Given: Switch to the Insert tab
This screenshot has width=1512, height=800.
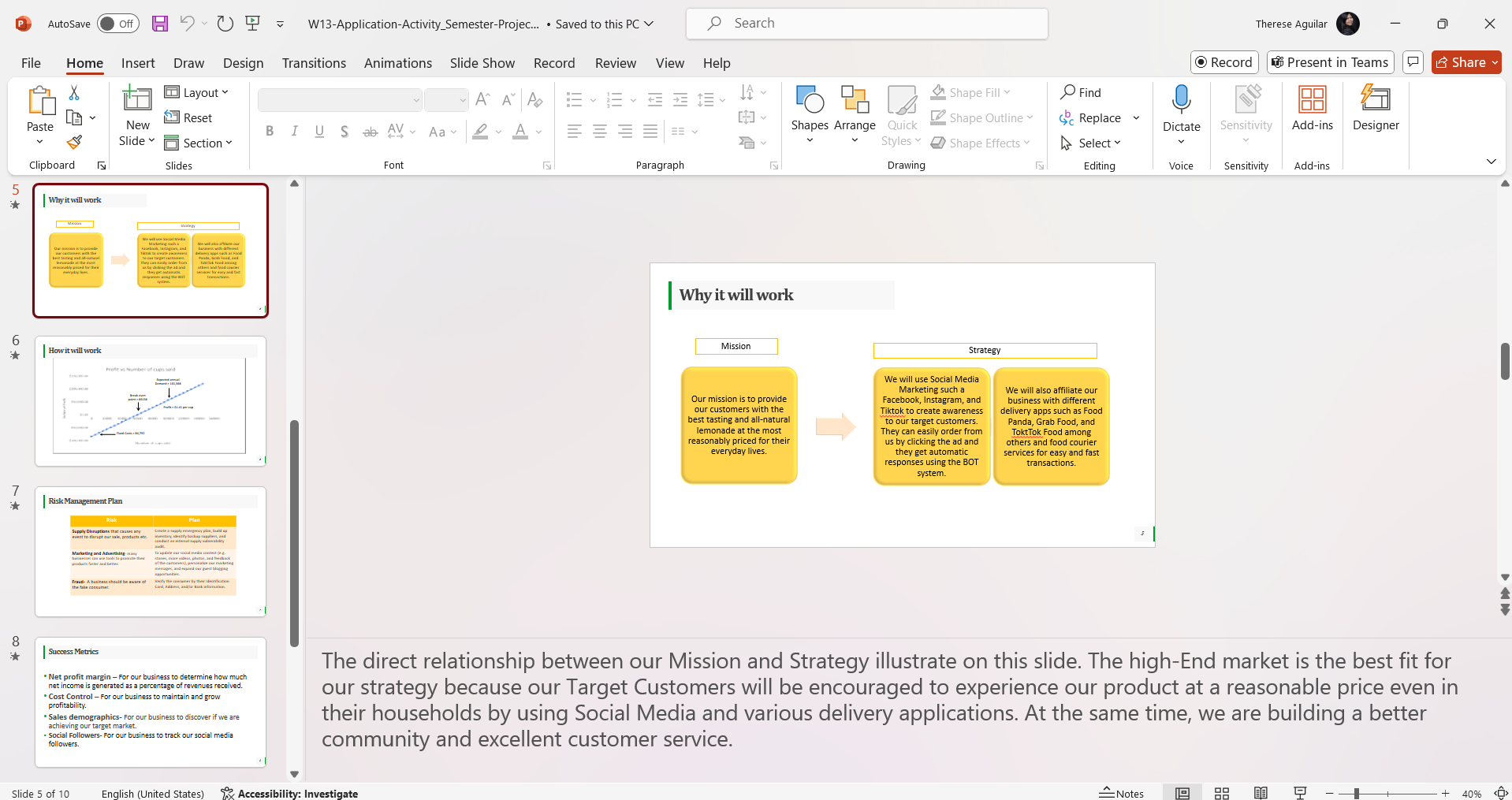Looking at the screenshot, I should coord(138,63).
